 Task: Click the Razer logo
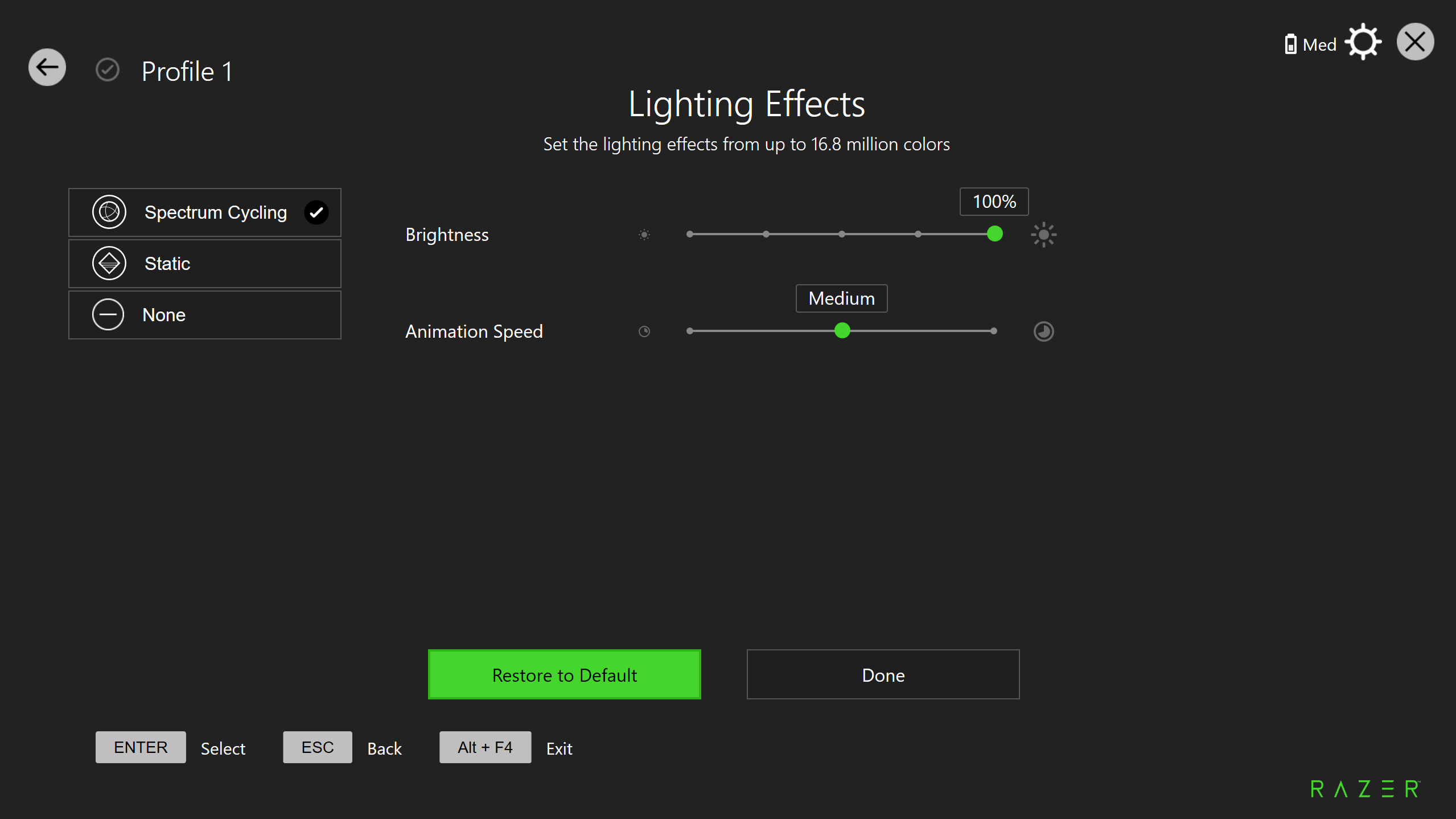tap(1365, 789)
